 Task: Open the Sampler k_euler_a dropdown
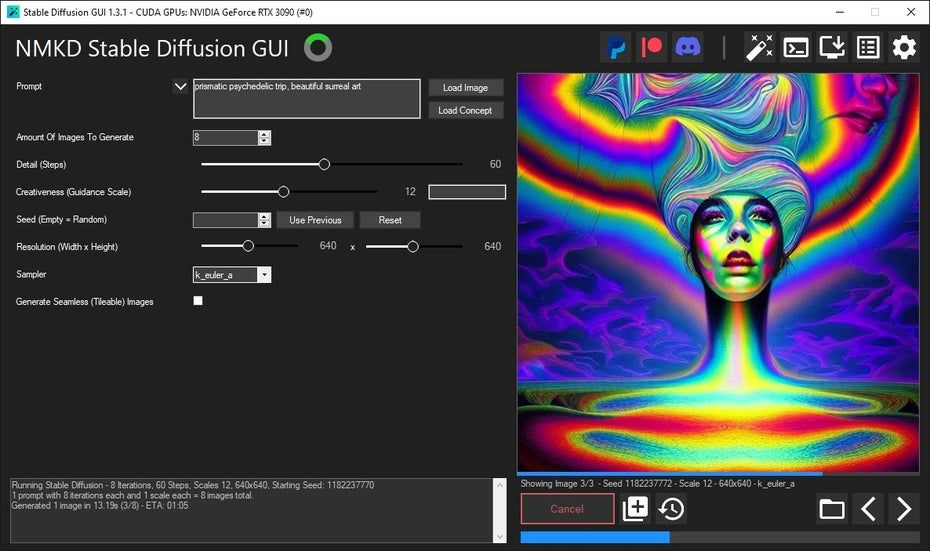coord(264,274)
